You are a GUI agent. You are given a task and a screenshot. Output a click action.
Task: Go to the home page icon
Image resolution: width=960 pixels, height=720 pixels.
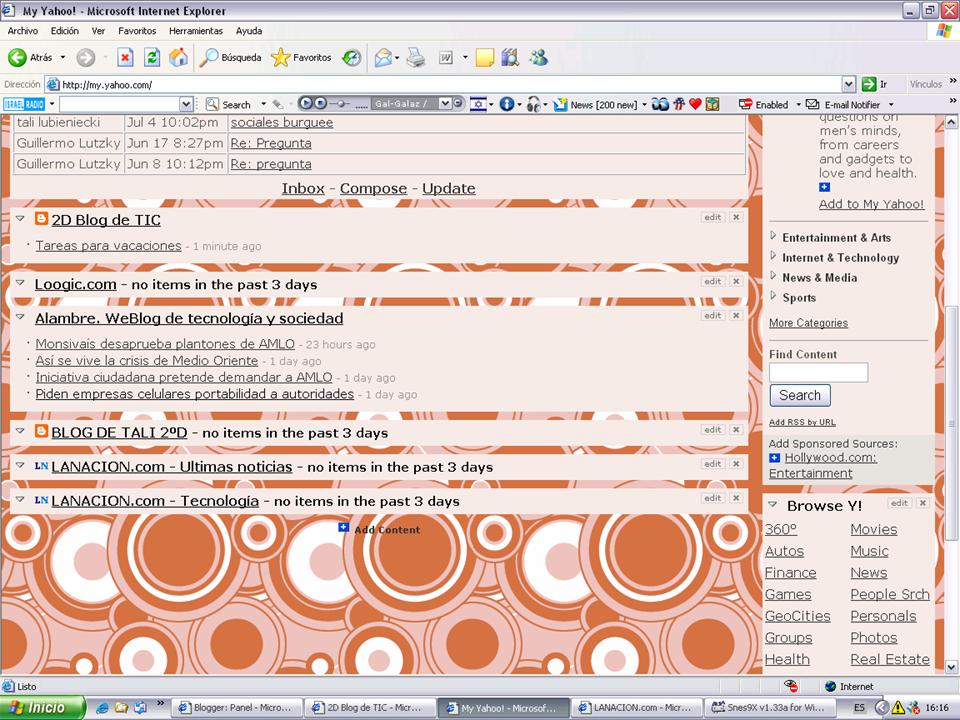point(178,58)
